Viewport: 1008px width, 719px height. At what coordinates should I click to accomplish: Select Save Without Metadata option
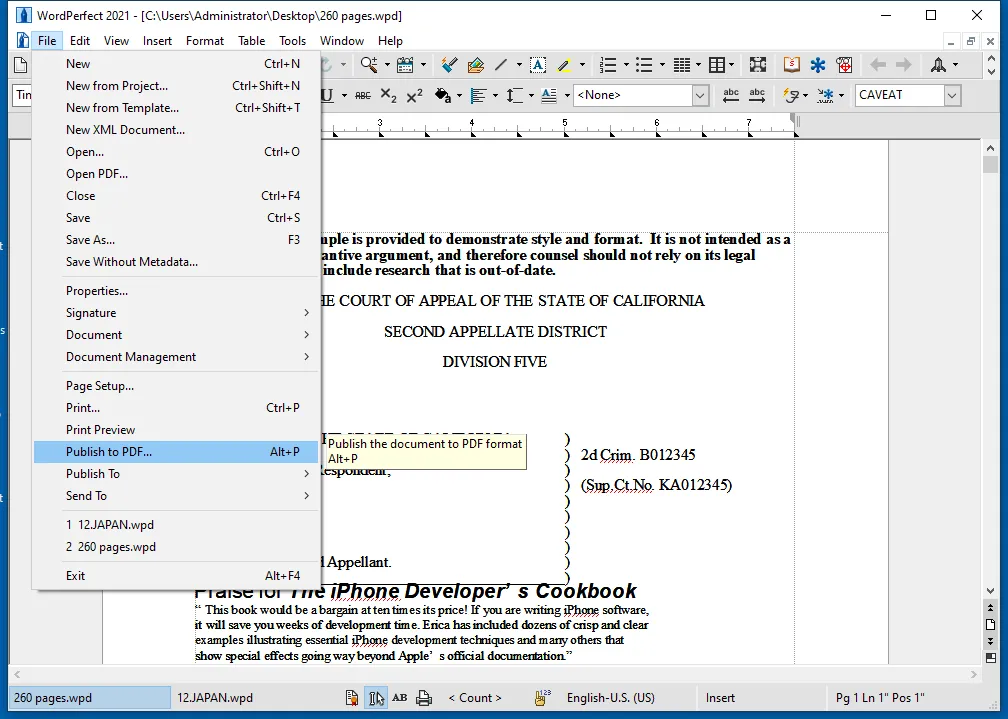coord(176,262)
